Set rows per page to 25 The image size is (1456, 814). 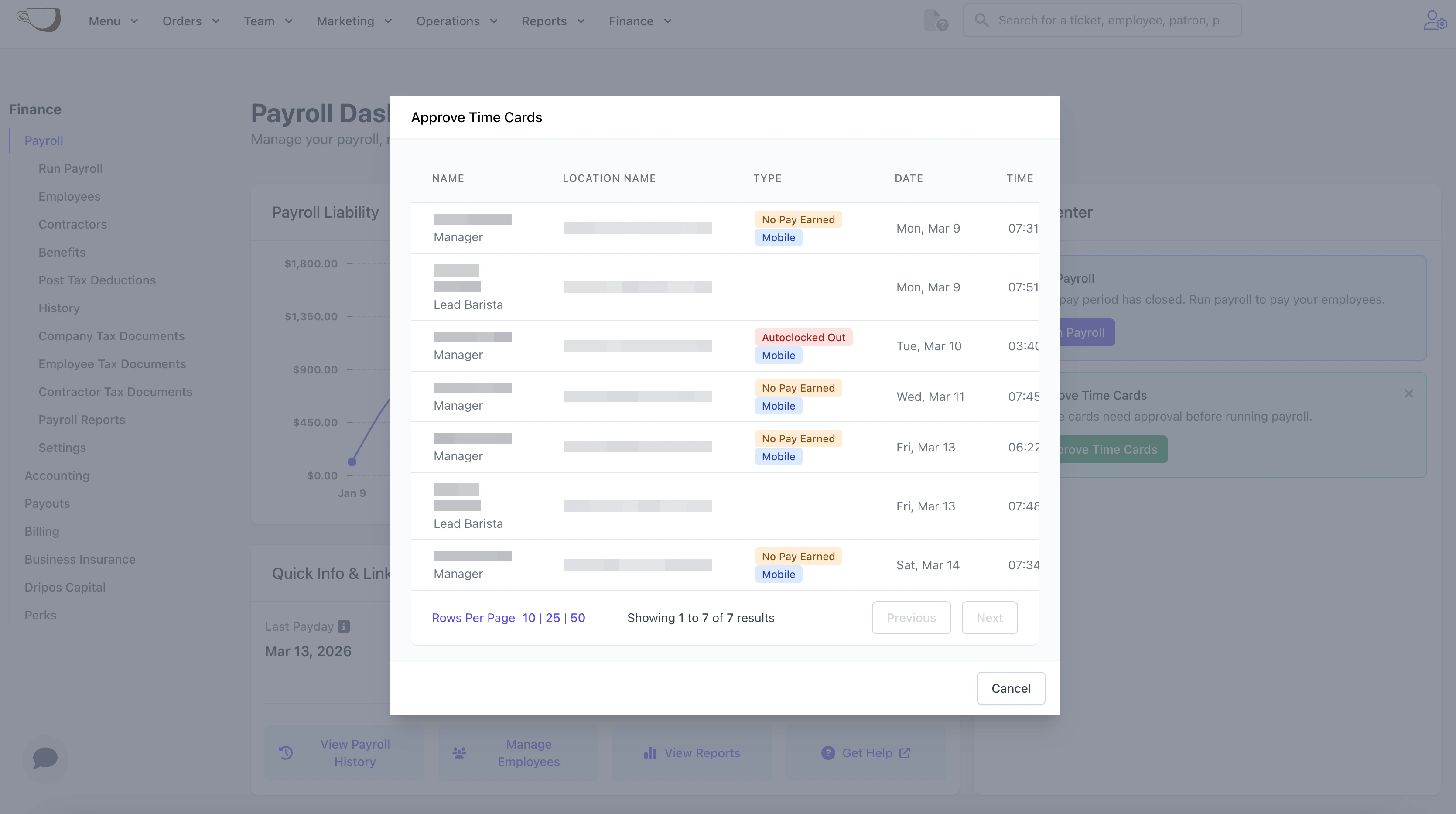[x=553, y=618]
